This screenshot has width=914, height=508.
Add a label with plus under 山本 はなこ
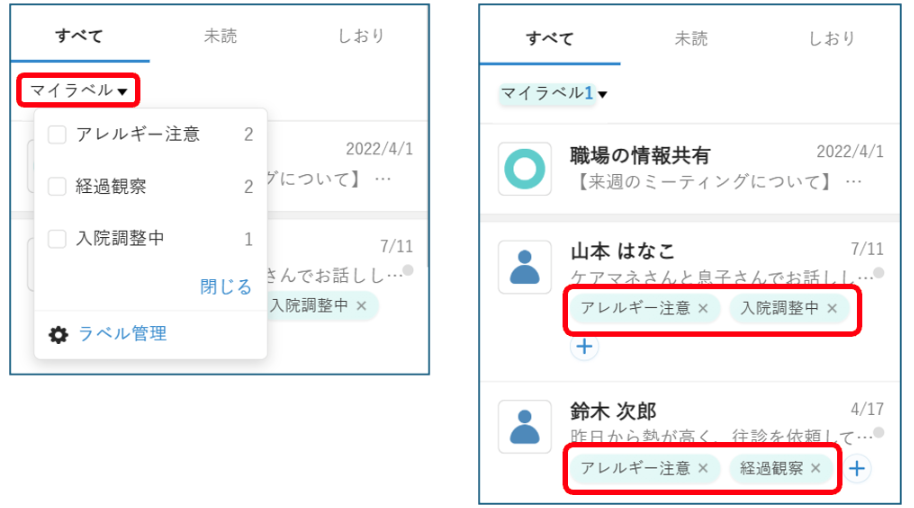pos(584,348)
